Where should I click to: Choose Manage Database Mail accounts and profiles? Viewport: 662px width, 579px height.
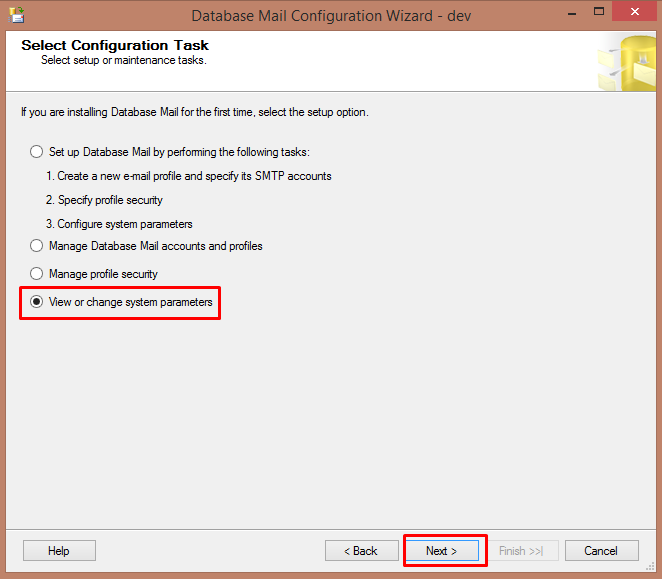click(38, 246)
